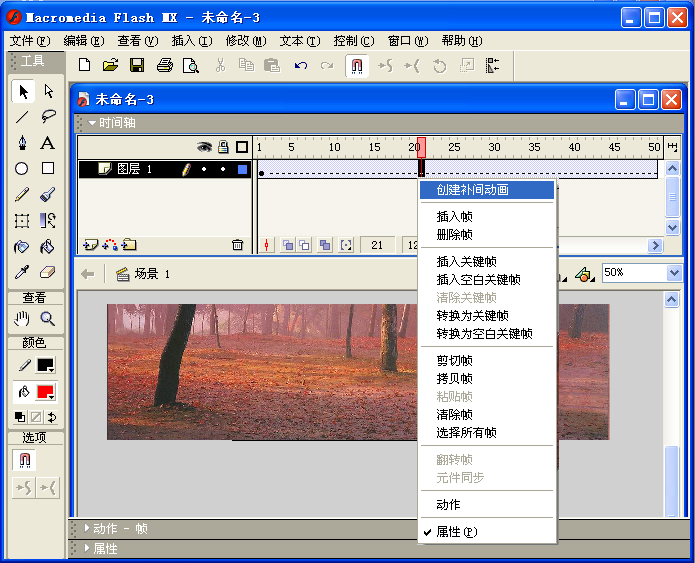Select the Line tool
The height and width of the screenshot is (563, 695).
point(22,117)
